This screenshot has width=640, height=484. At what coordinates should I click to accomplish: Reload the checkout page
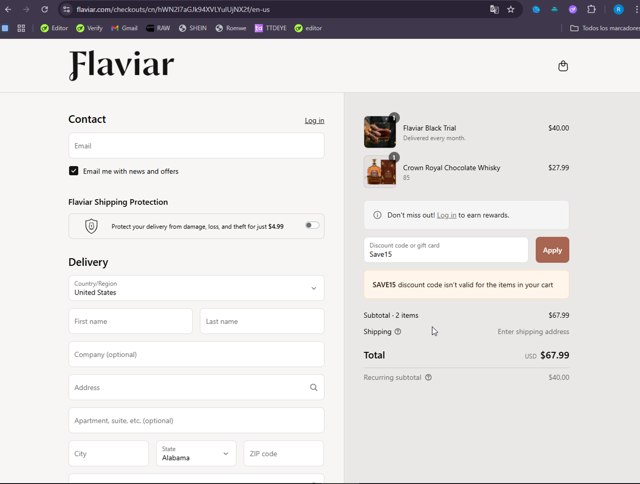coord(44,9)
